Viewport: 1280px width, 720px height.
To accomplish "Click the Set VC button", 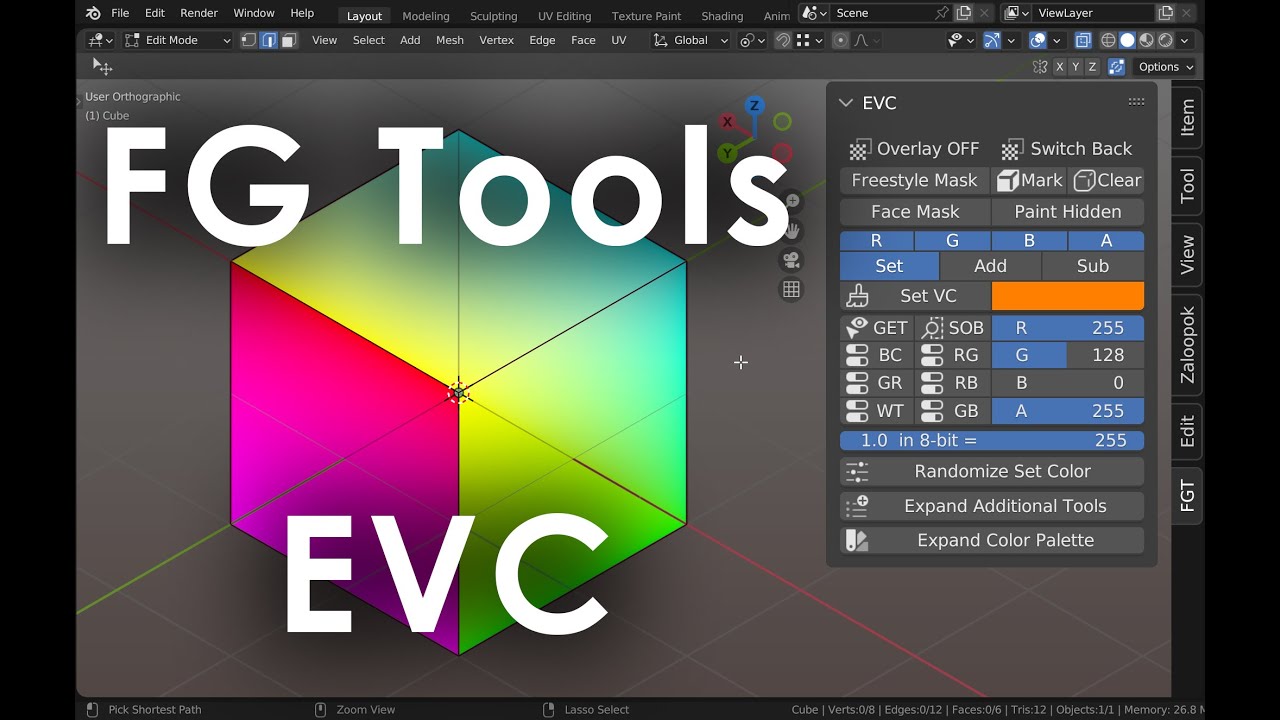I will [915, 296].
